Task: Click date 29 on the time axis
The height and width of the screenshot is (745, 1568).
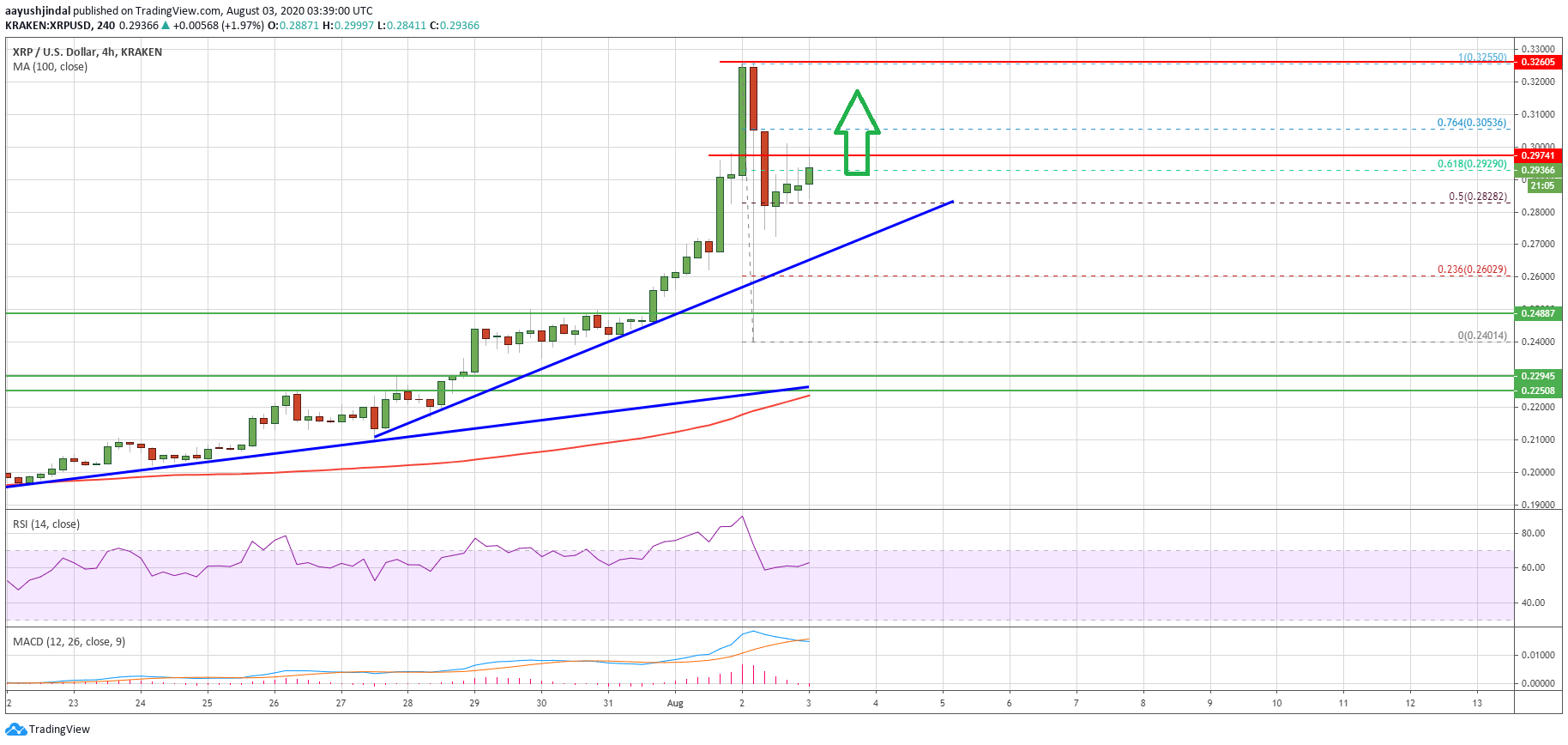Action: point(474,703)
